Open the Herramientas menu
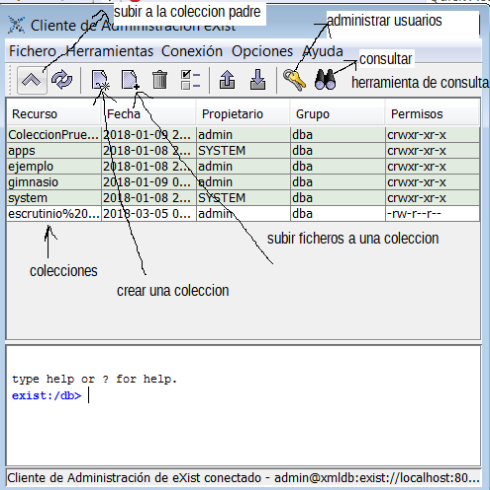Image resolution: width=490 pixels, height=490 pixels. click(109, 51)
